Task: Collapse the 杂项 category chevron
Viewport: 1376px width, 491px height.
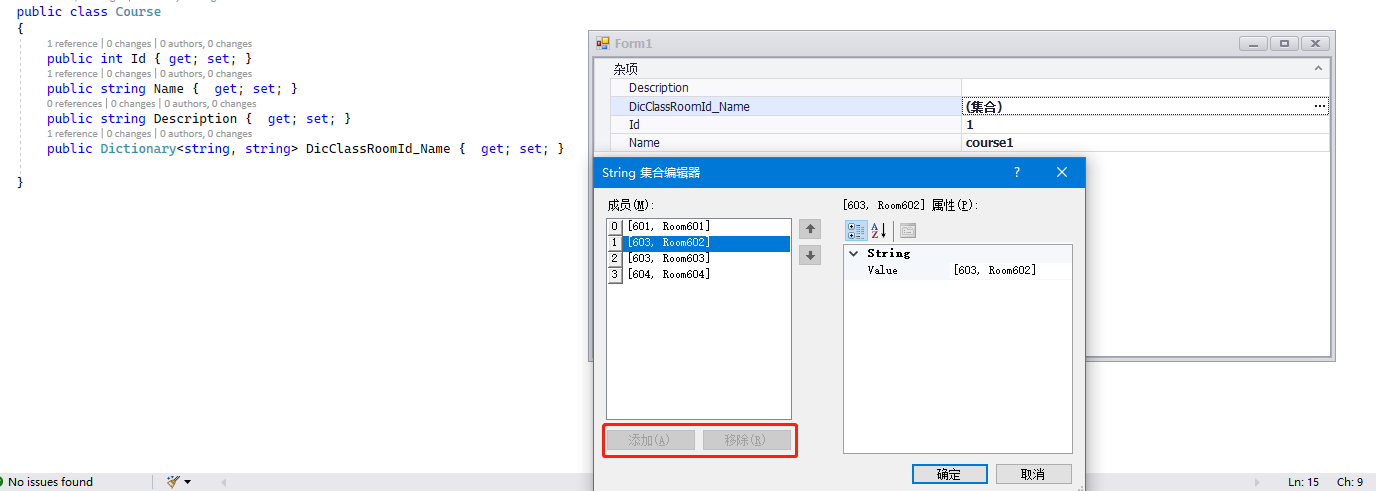Action: 1318,69
